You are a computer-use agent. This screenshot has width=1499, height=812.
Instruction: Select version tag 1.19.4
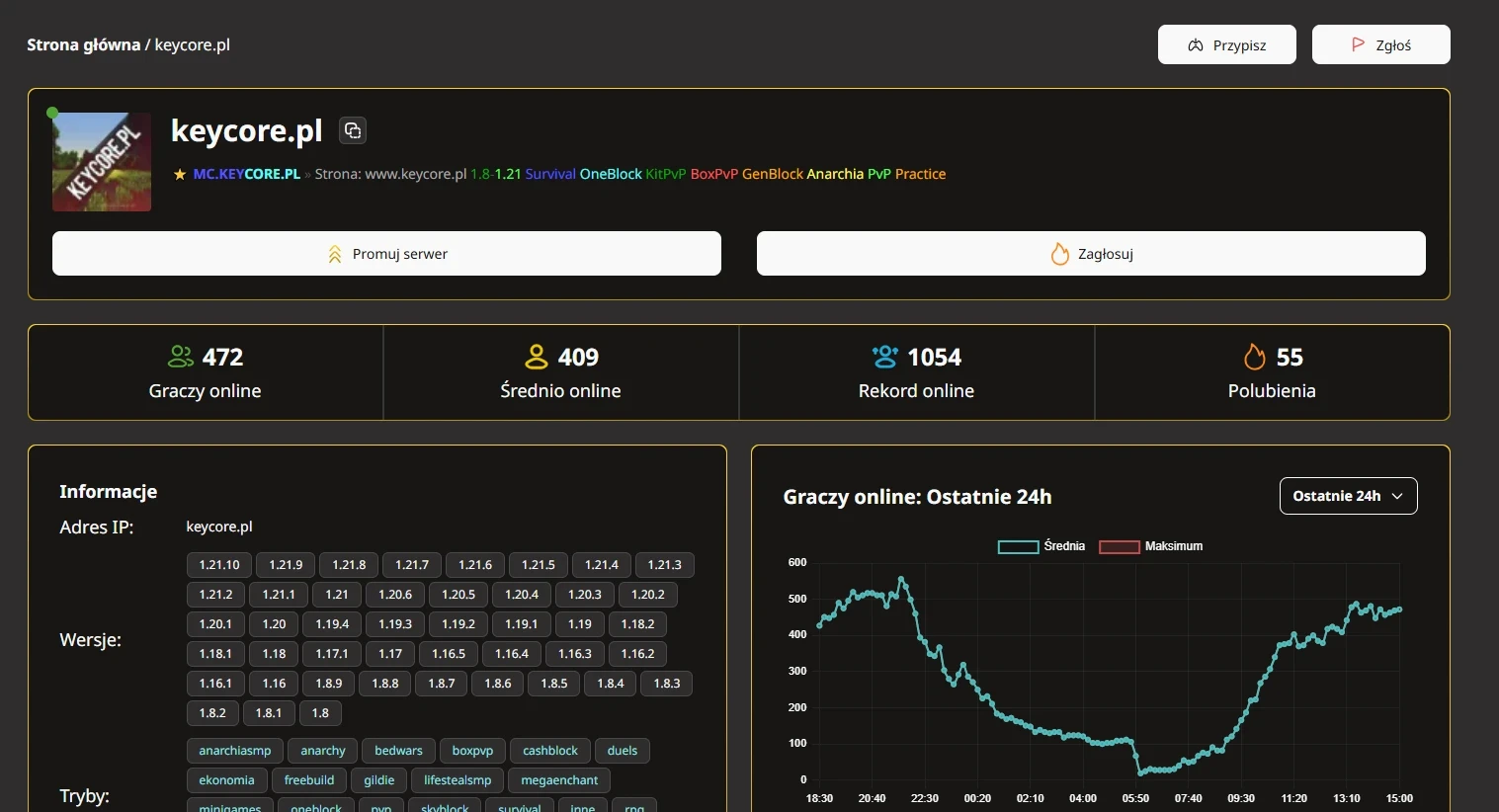[332, 624]
